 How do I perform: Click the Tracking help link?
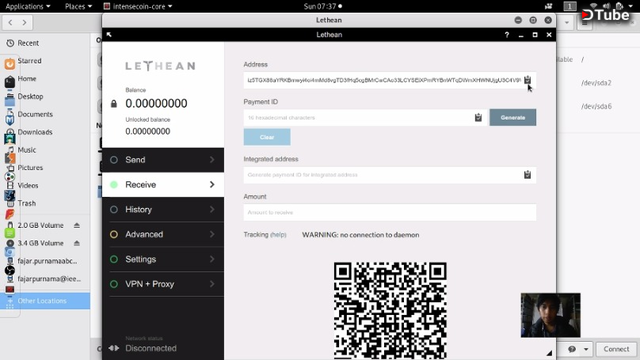(278, 235)
